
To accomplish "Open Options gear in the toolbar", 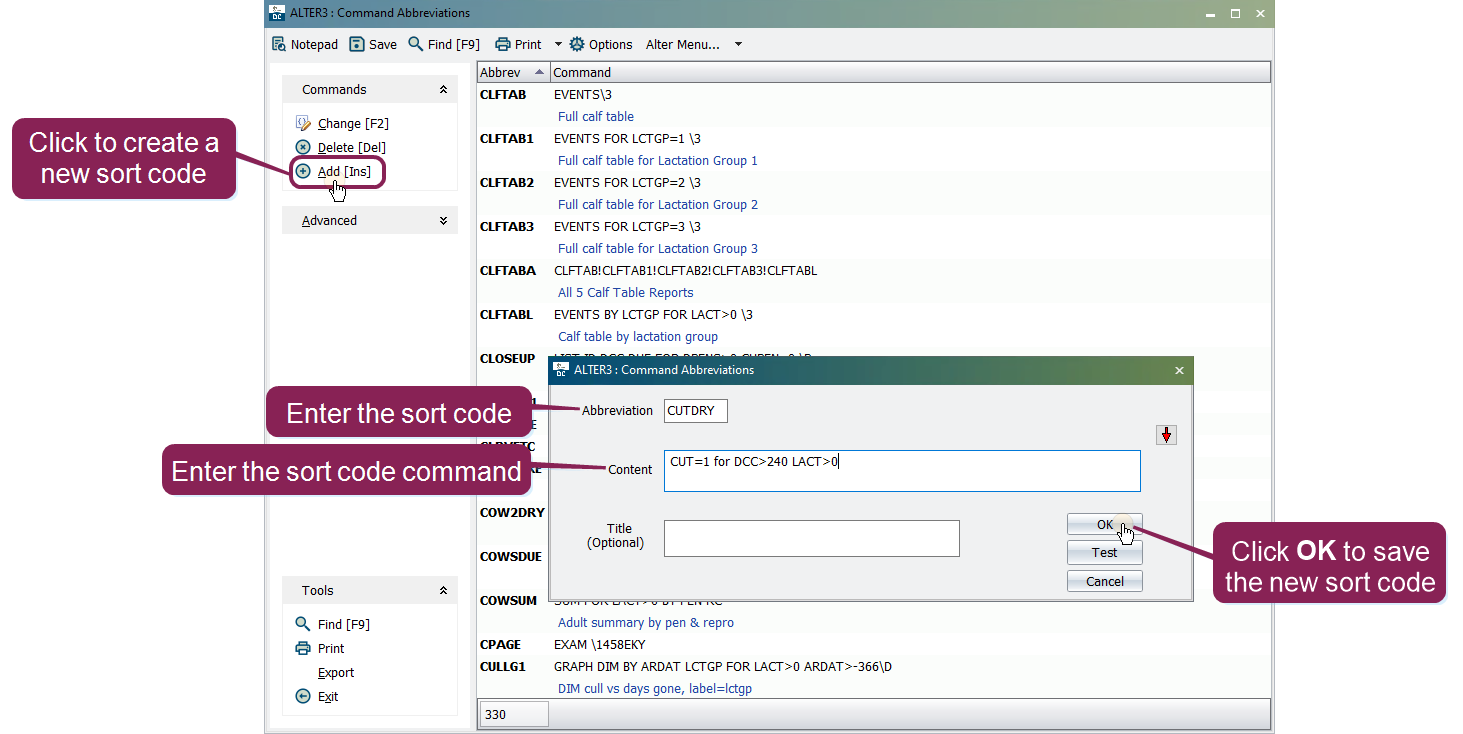I will (600, 44).
